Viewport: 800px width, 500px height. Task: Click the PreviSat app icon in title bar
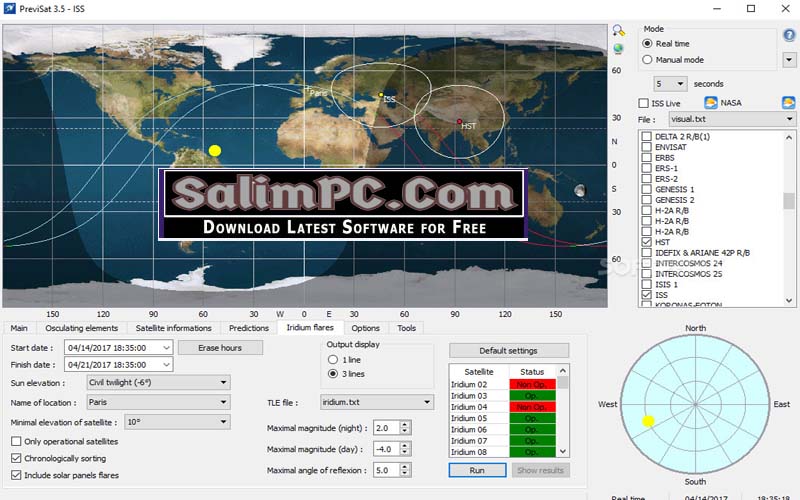tap(9, 8)
